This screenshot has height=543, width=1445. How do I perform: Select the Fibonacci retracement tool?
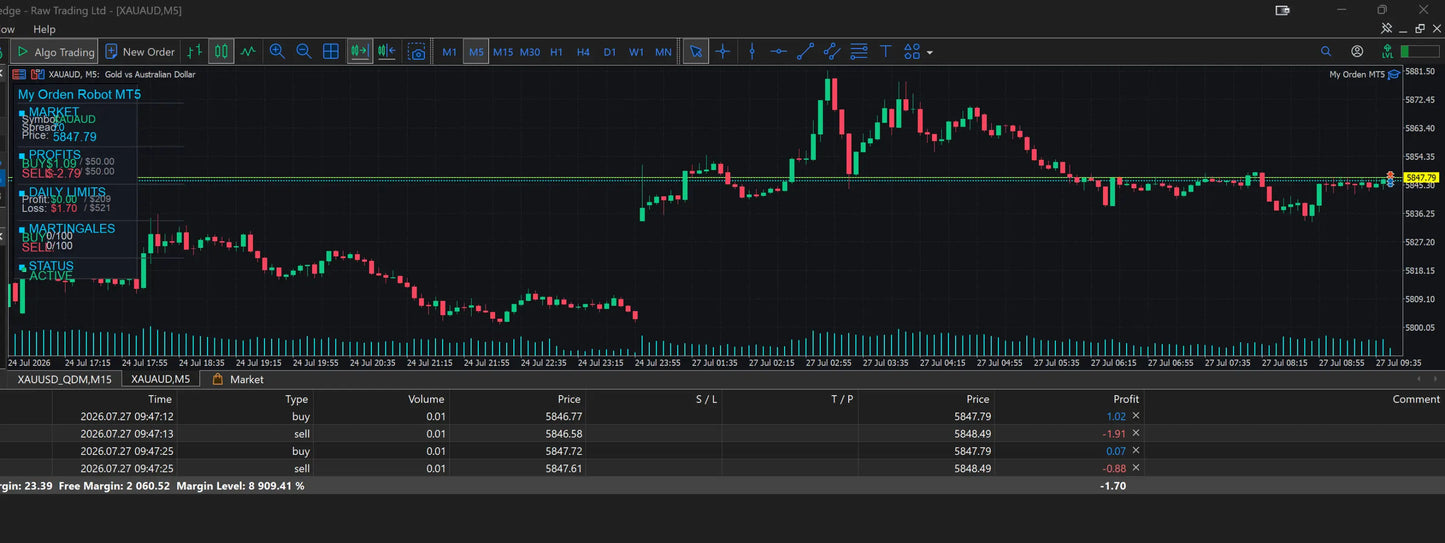click(x=858, y=52)
